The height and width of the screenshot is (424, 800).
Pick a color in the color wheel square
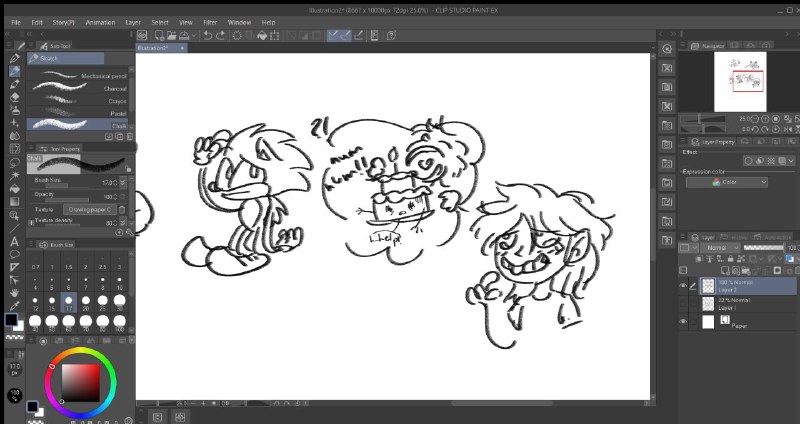[x=81, y=383]
